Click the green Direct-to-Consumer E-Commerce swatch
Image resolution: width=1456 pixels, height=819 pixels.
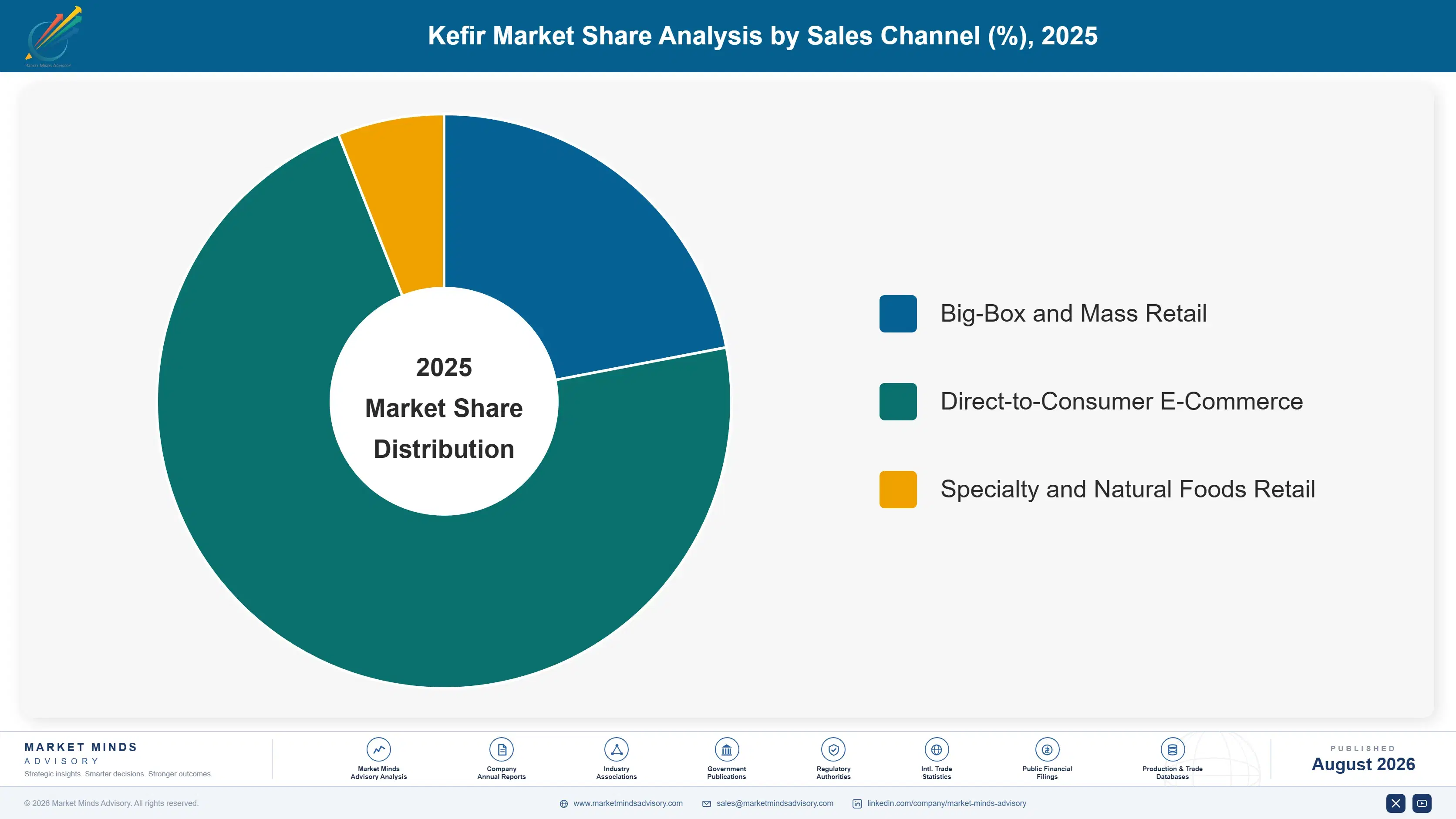point(898,402)
